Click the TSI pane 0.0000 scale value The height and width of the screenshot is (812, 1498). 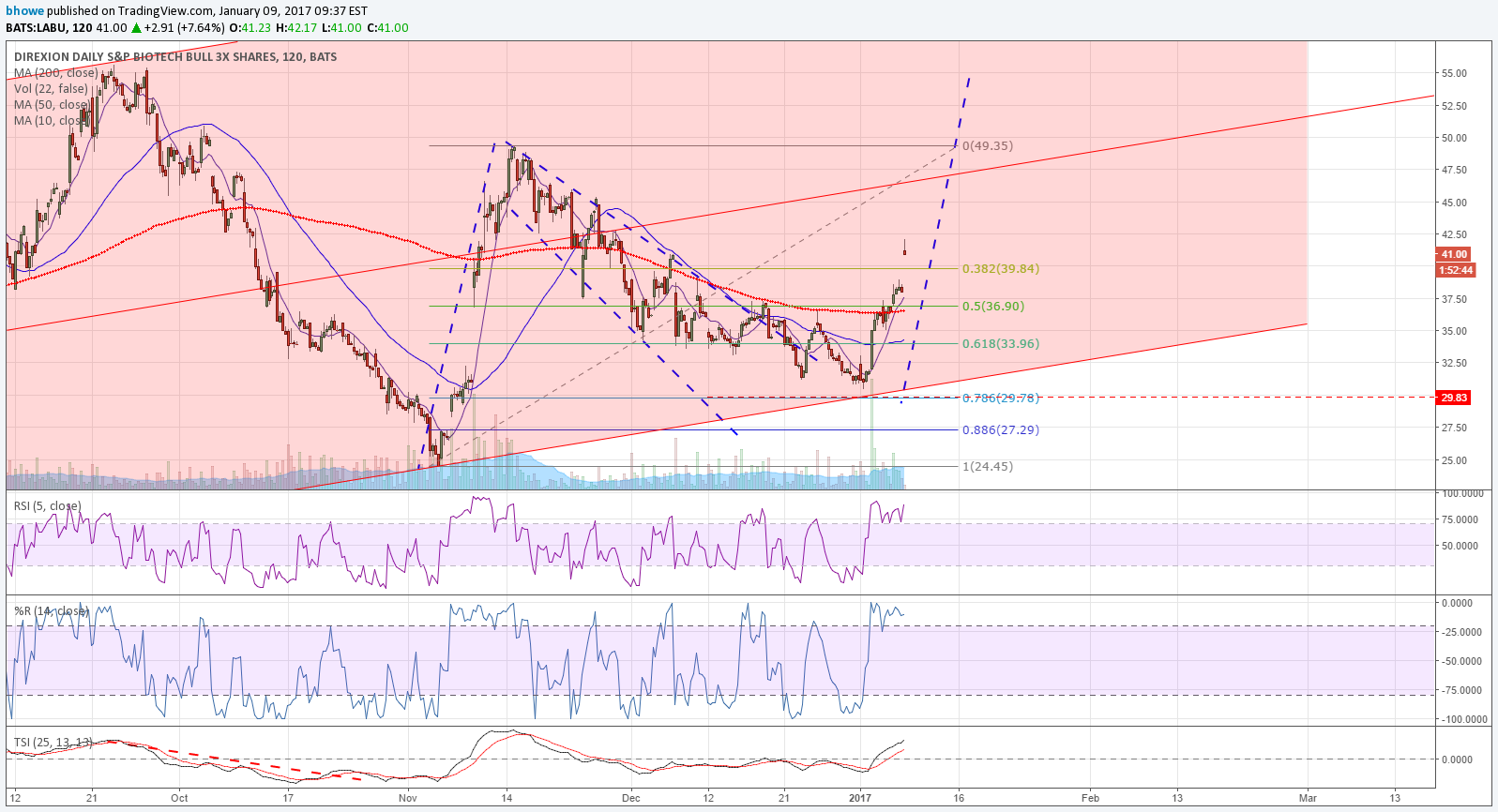(x=1457, y=759)
